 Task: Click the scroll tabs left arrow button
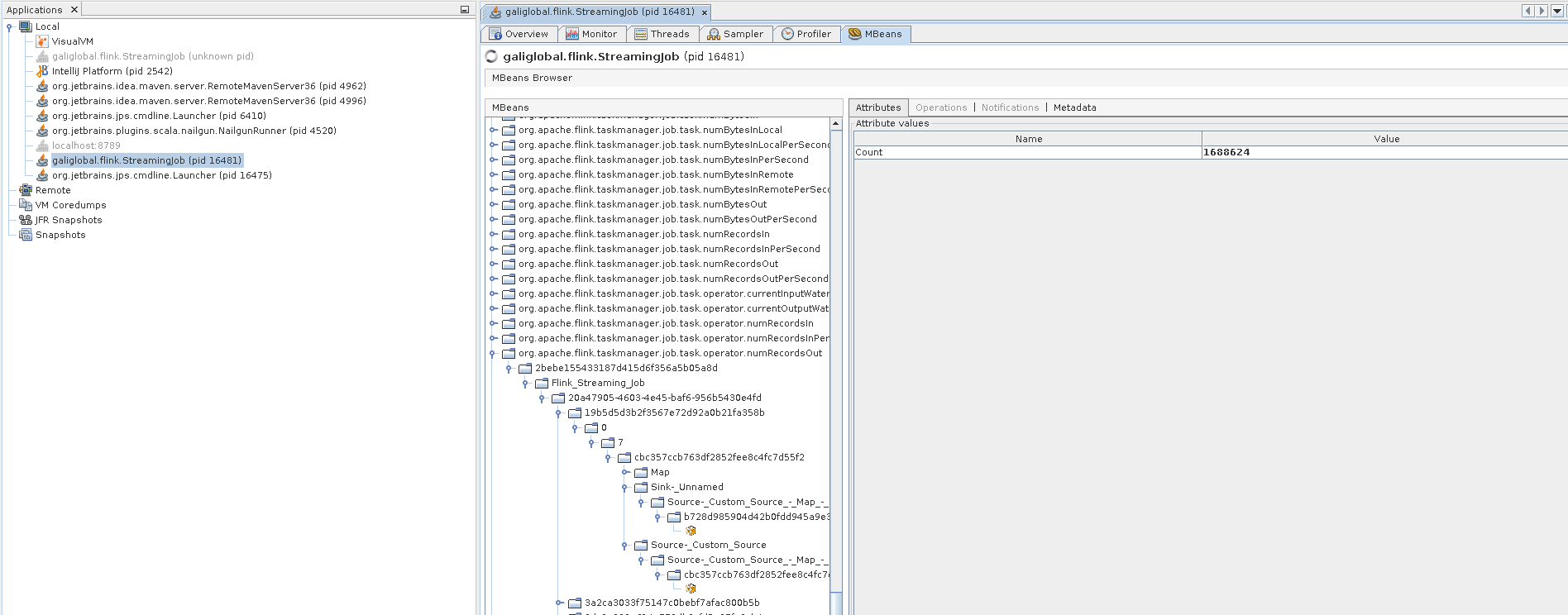(1527, 11)
